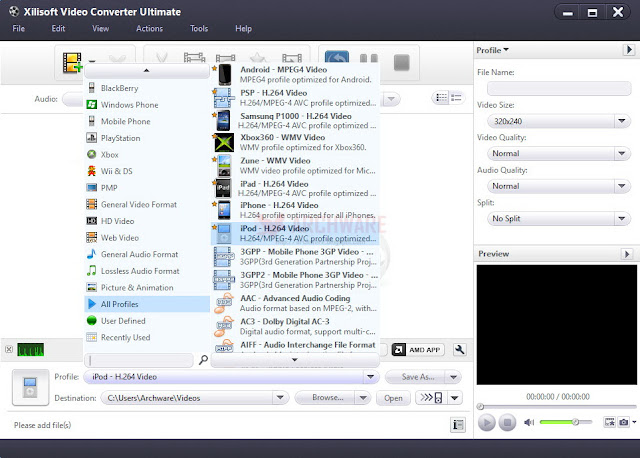Click the AMD APP acceleration button
The width and height of the screenshot is (640, 458).
[418, 350]
